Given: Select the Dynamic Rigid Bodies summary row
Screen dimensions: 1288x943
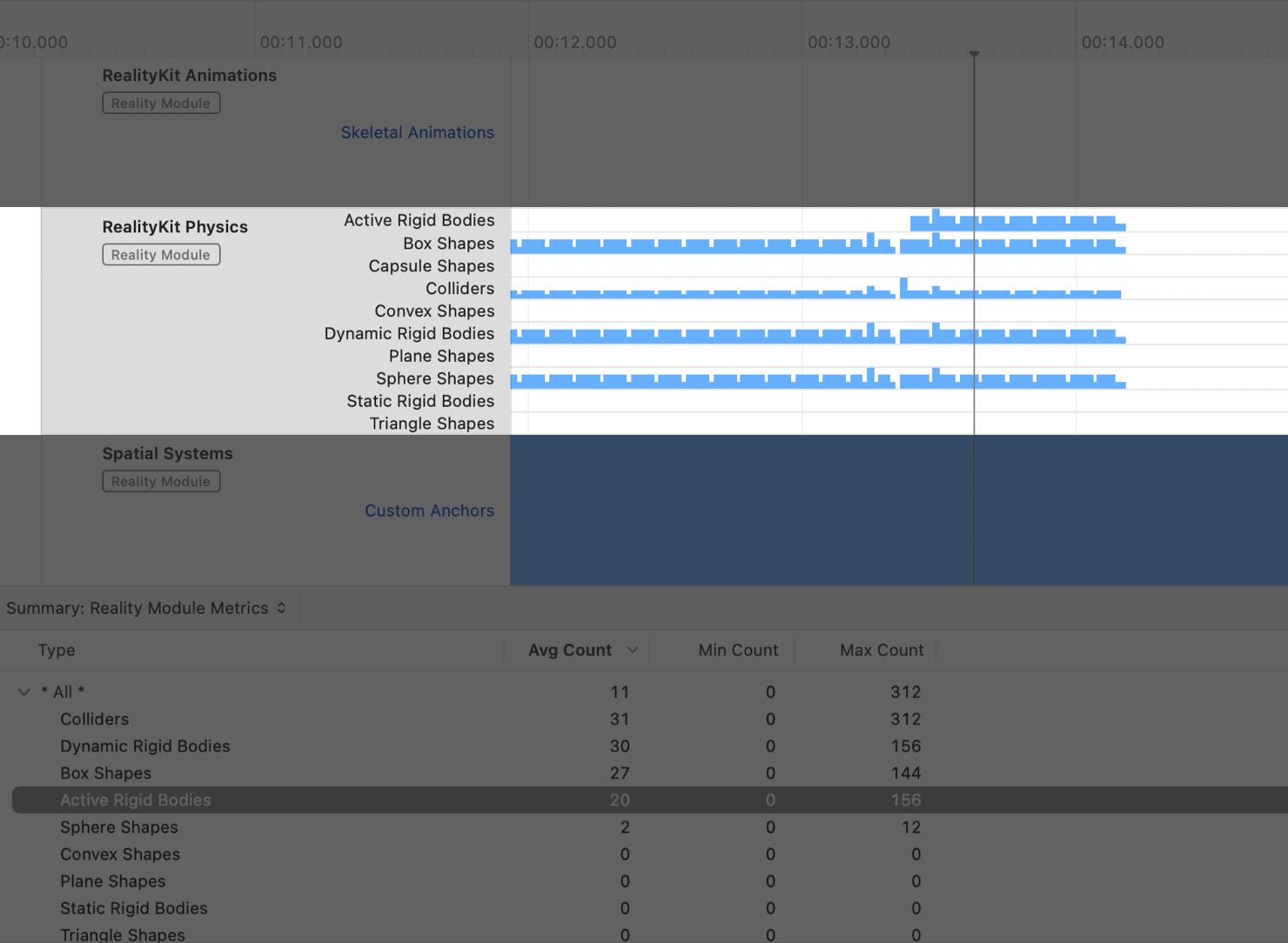Looking at the screenshot, I should click(x=144, y=746).
